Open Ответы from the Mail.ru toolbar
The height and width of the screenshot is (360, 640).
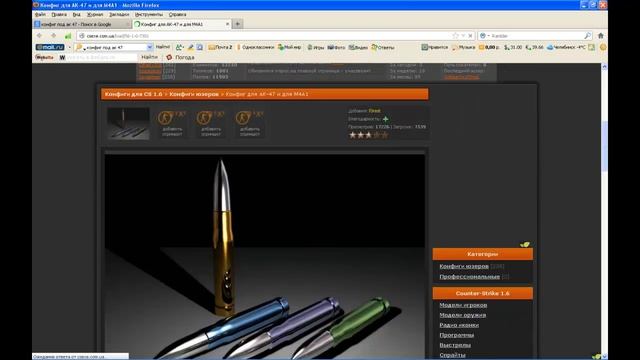[383, 47]
